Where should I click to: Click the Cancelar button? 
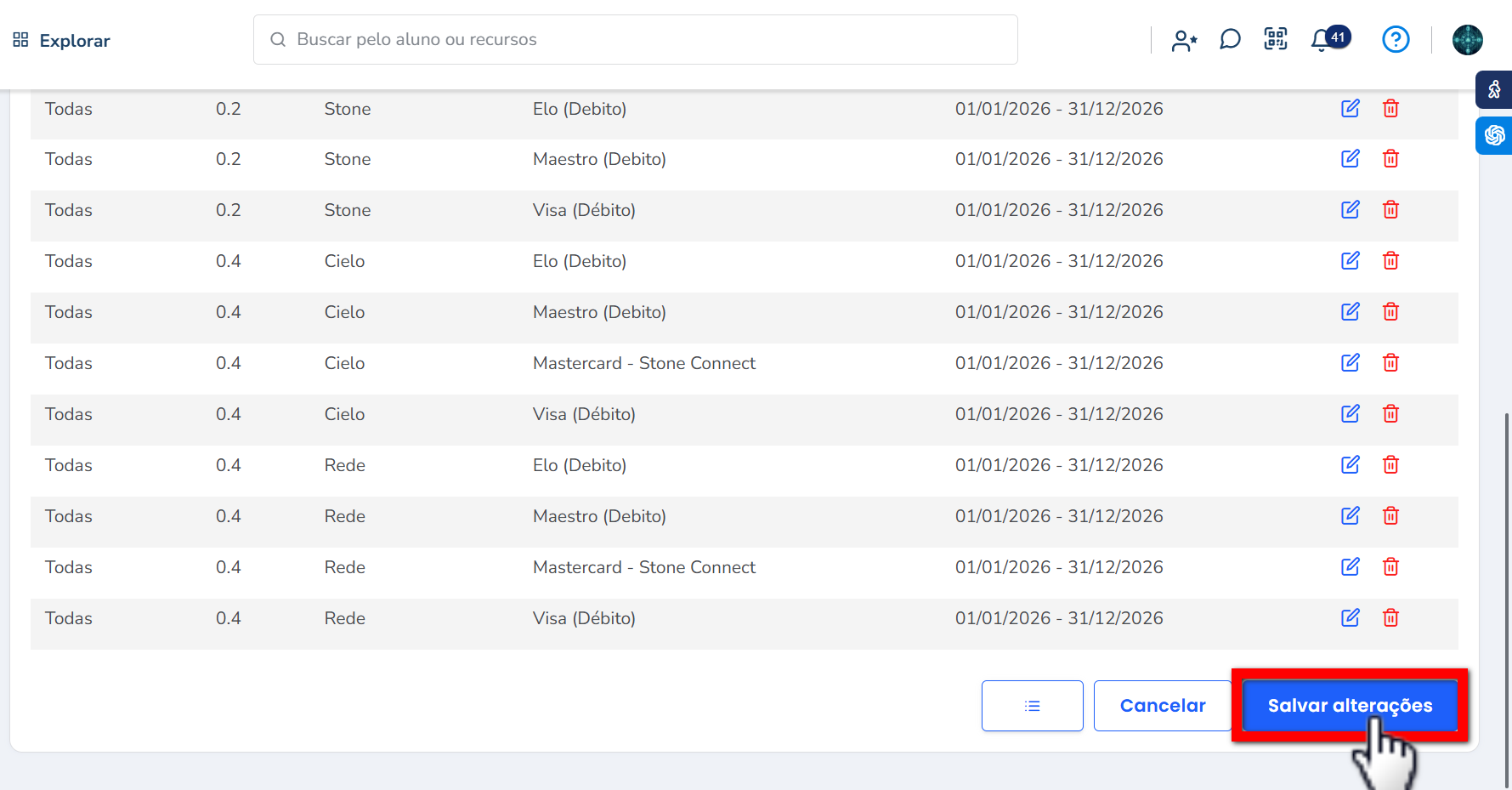pos(1162,706)
